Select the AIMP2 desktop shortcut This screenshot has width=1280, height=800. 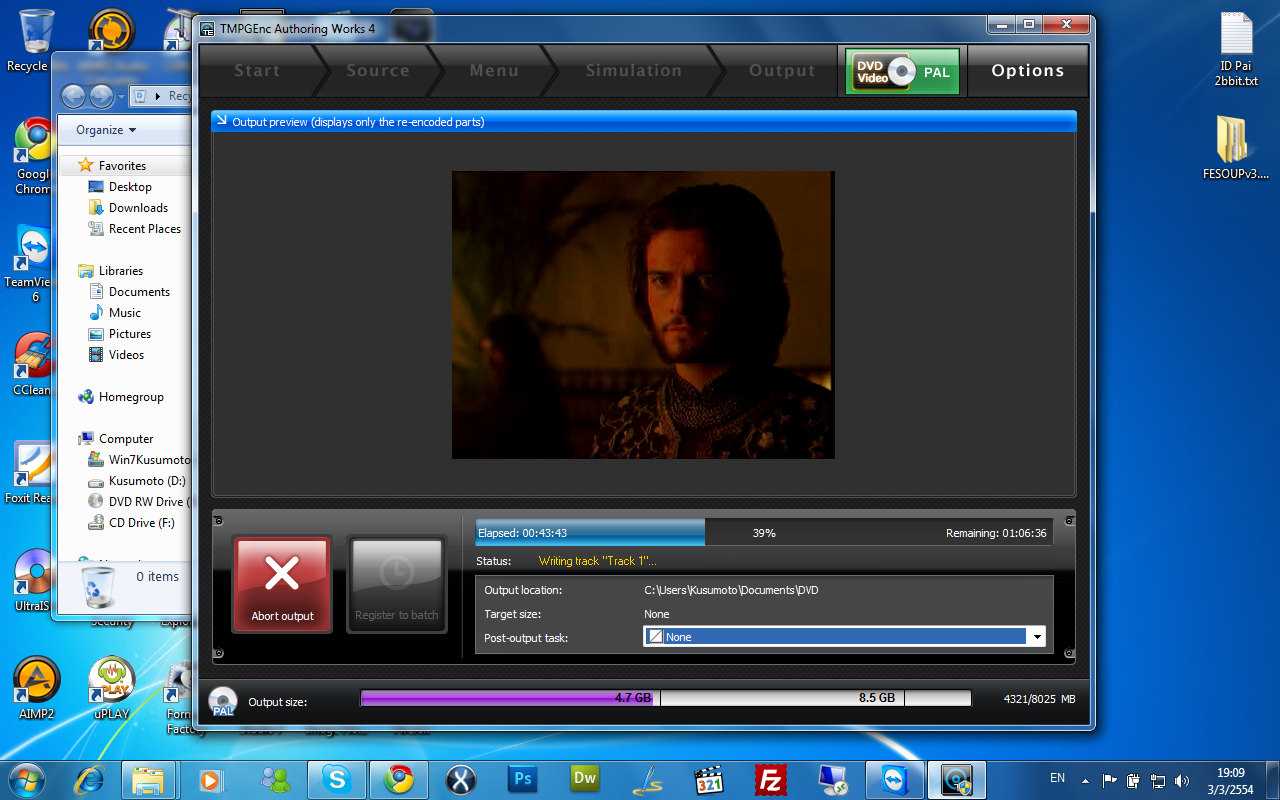(37, 688)
